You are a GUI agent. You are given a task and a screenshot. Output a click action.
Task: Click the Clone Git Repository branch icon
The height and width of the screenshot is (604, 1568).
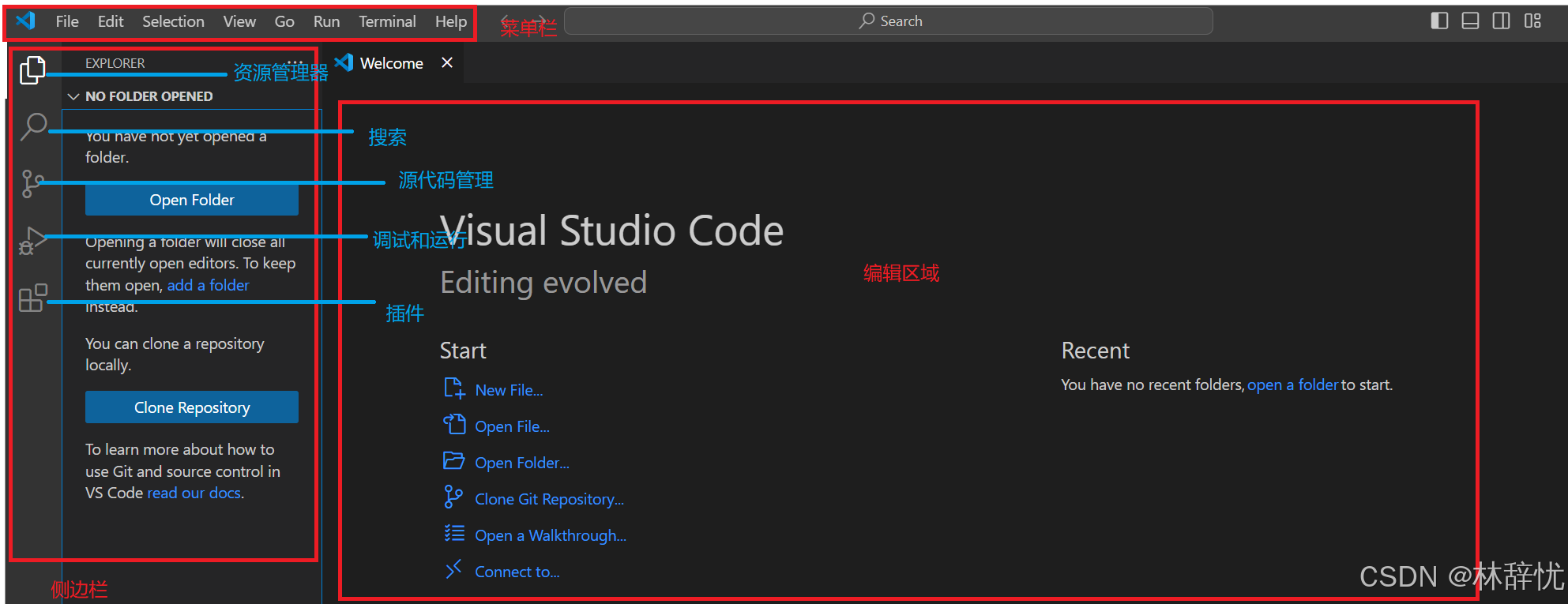(x=453, y=497)
